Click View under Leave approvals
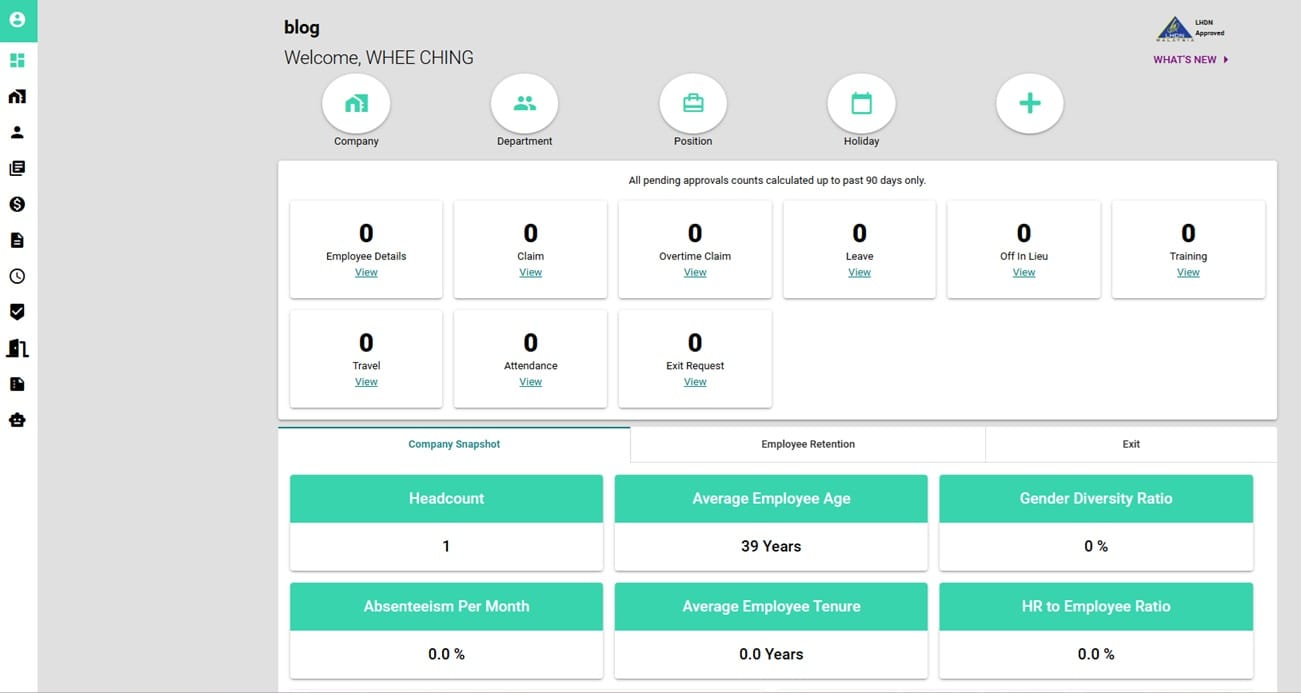 tap(859, 273)
